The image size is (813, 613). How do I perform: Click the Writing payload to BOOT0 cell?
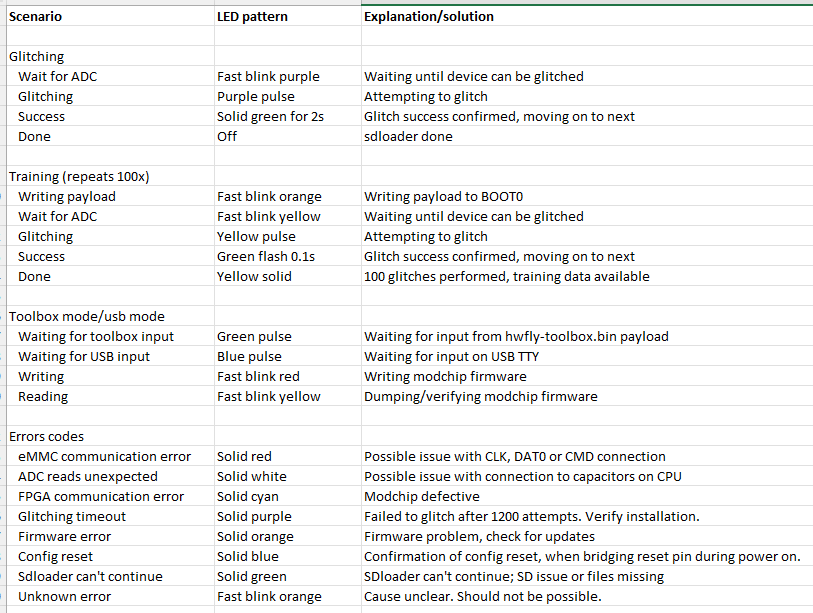(x=587, y=197)
